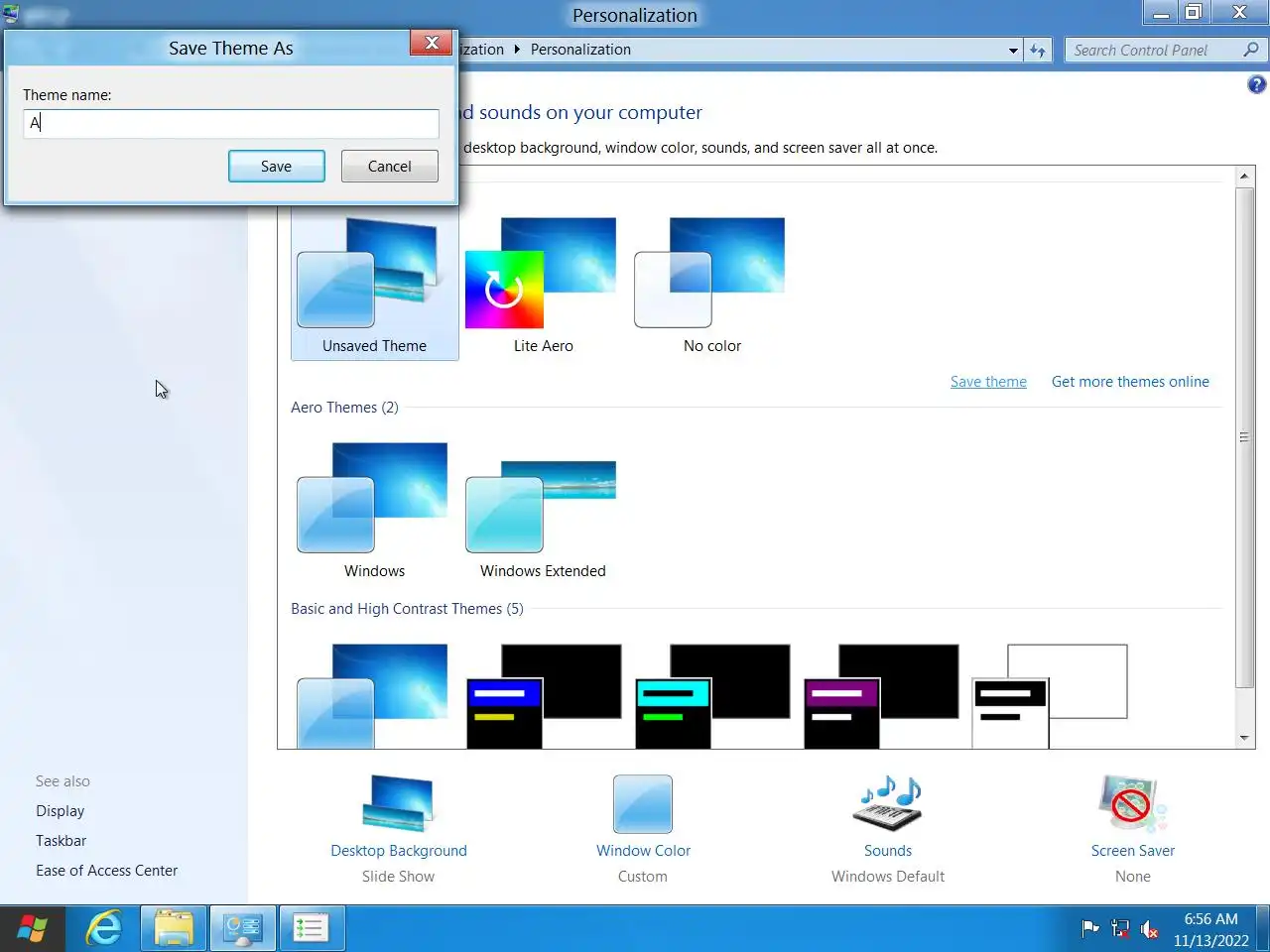Open the Action Center flag tray icon
This screenshot has height=952, width=1270.
click(x=1090, y=929)
